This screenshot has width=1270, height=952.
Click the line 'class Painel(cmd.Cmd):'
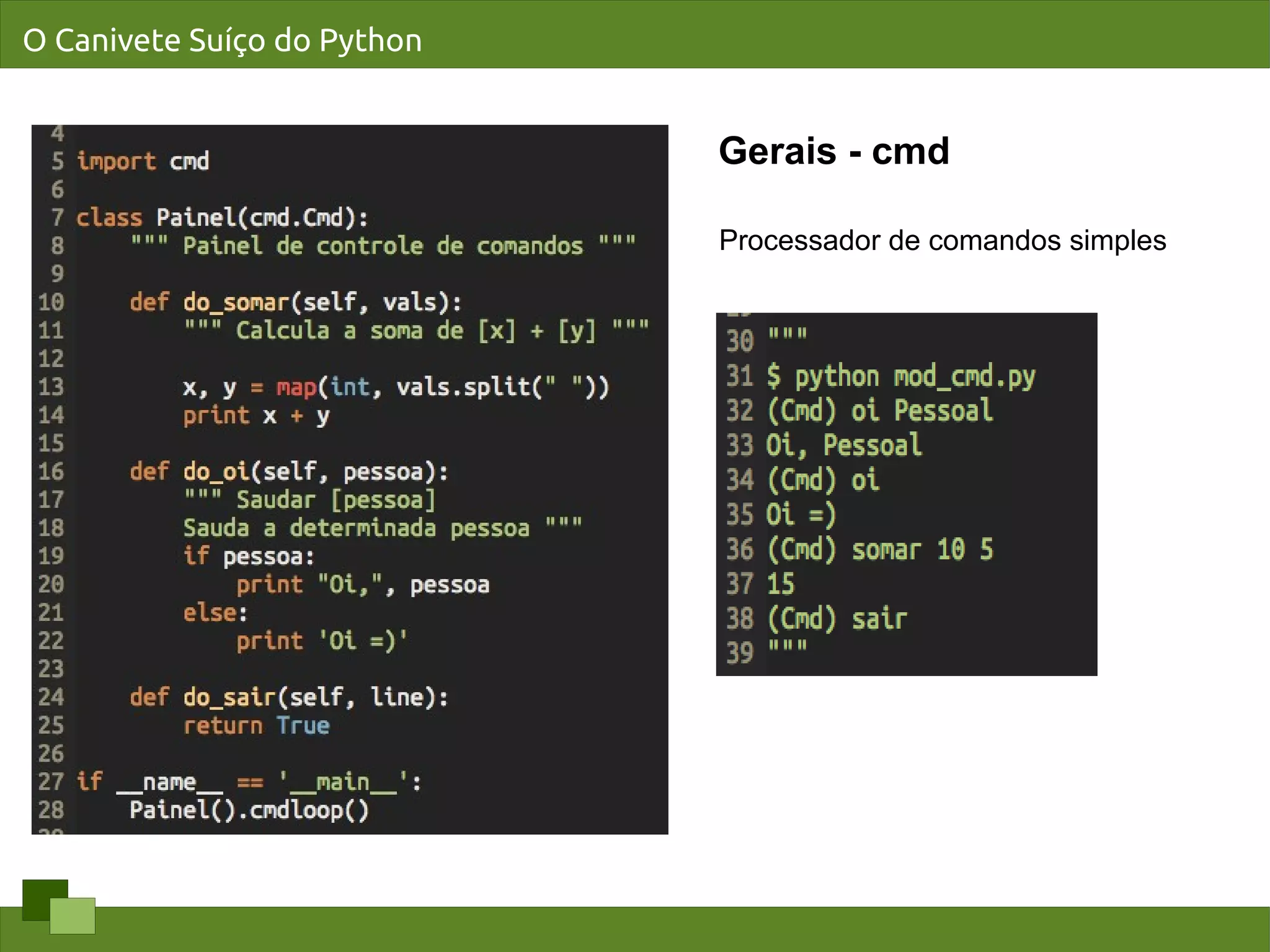pyautogui.click(x=222, y=218)
